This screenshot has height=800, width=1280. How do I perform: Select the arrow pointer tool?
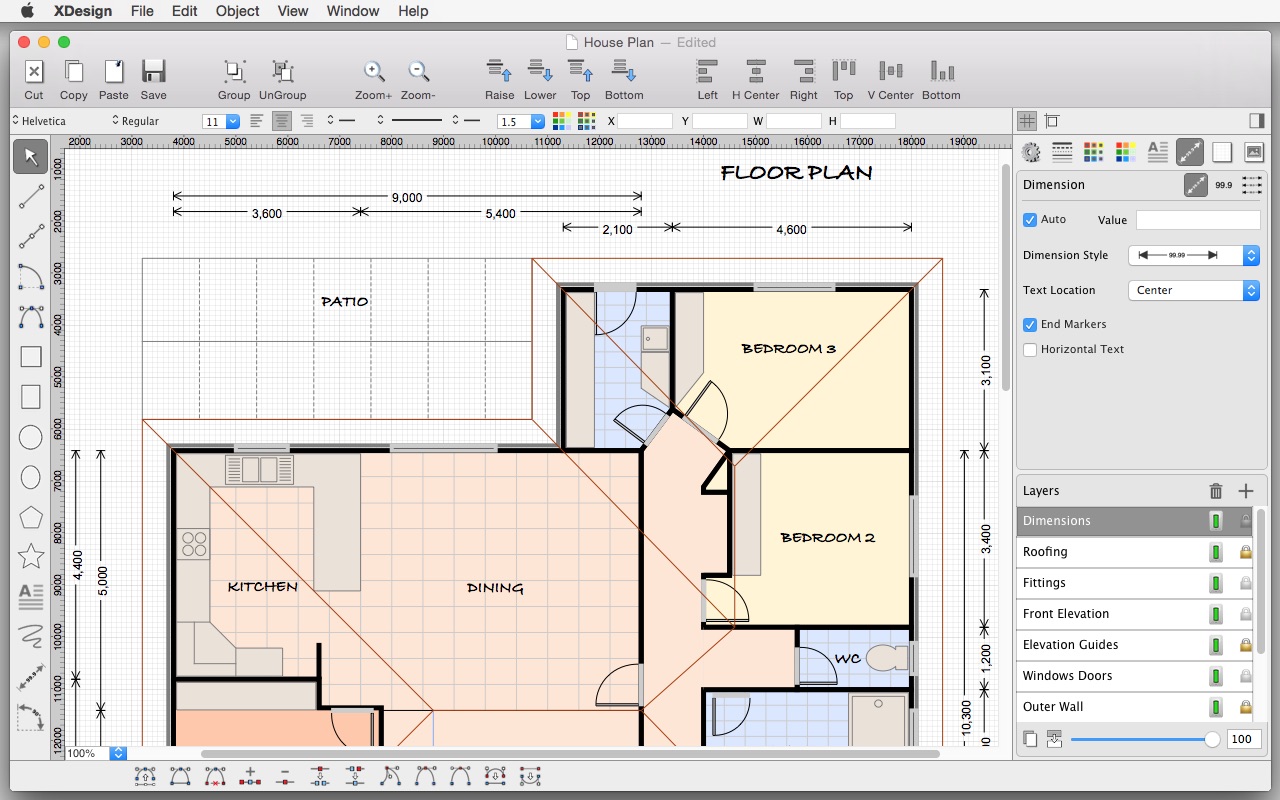pyautogui.click(x=31, y=156)
